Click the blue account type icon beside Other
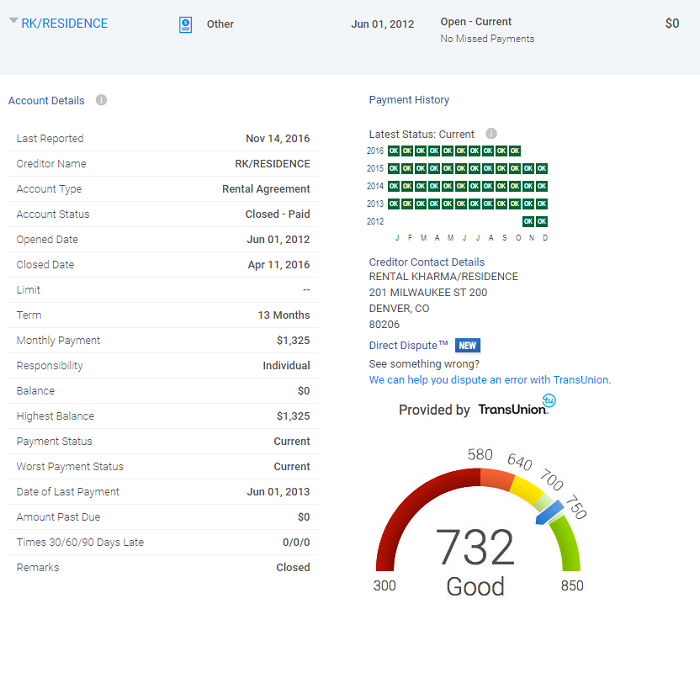 coord(185,24)
